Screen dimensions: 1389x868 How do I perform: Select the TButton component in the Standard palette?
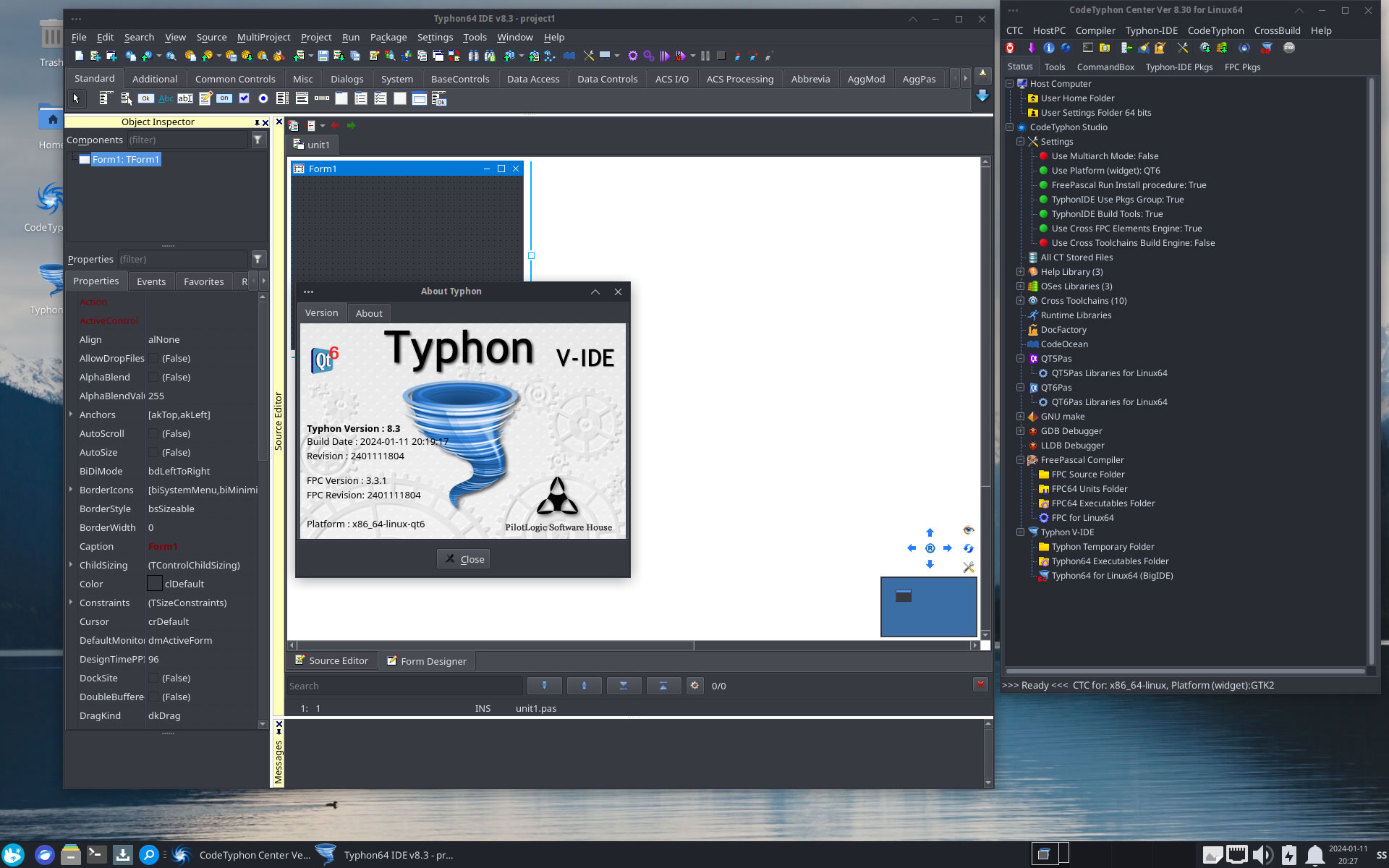[145, 98]
